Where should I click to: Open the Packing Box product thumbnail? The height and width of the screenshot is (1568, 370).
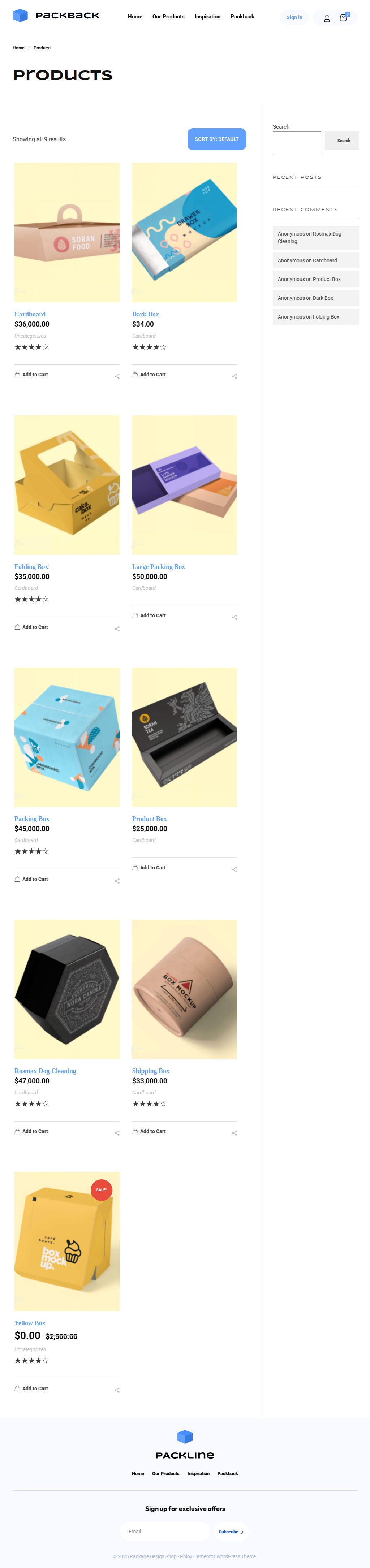point(67,737)
